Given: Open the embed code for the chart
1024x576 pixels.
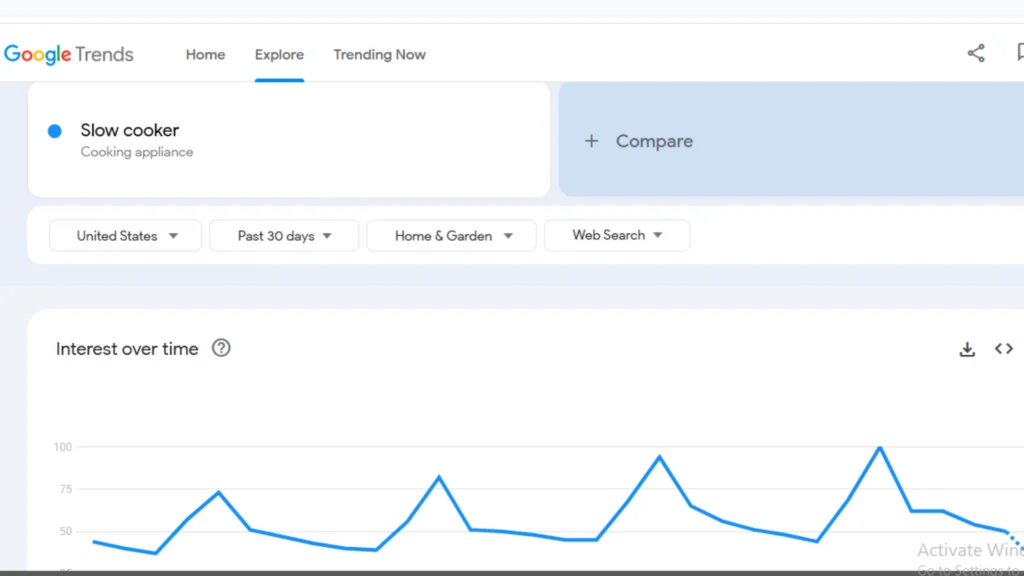Looking at the screenshot, I should coord(1003,348).
